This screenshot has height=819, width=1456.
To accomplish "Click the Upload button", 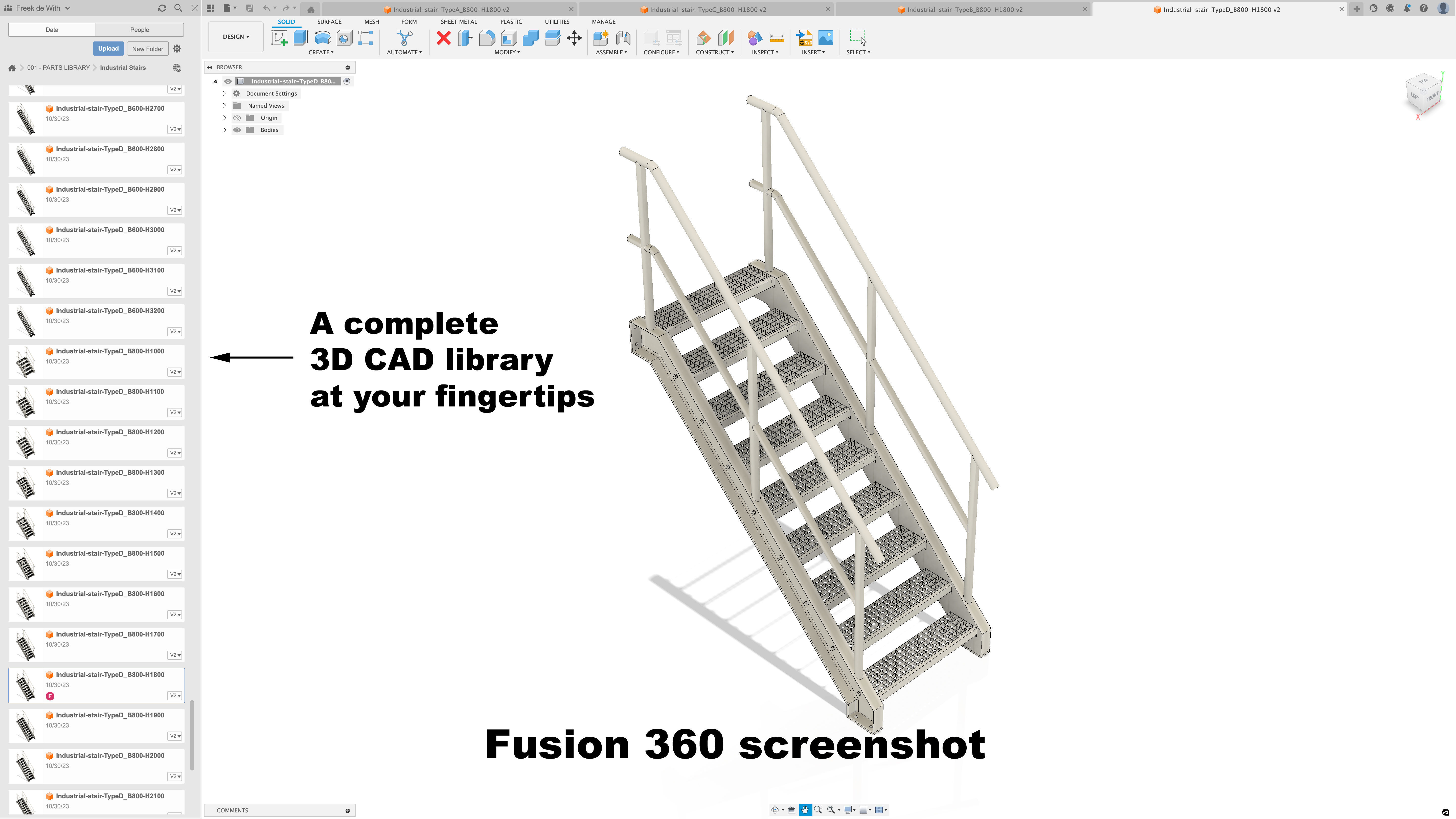I will coord(108,49).
